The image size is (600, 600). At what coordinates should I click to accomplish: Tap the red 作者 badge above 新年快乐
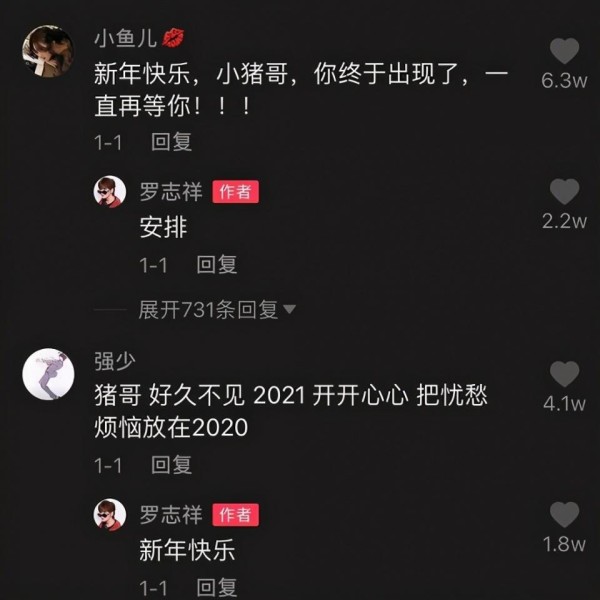pos(236,515)
